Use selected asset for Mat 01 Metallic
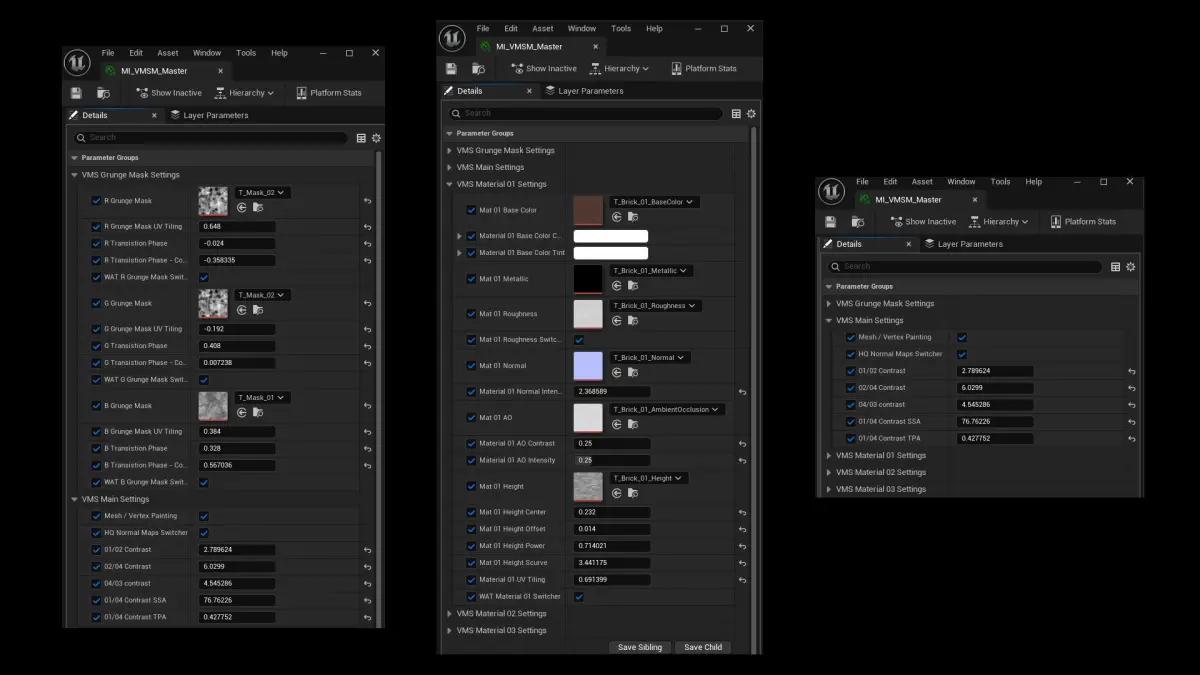1200x675 pixels. [x=616, y=286]
